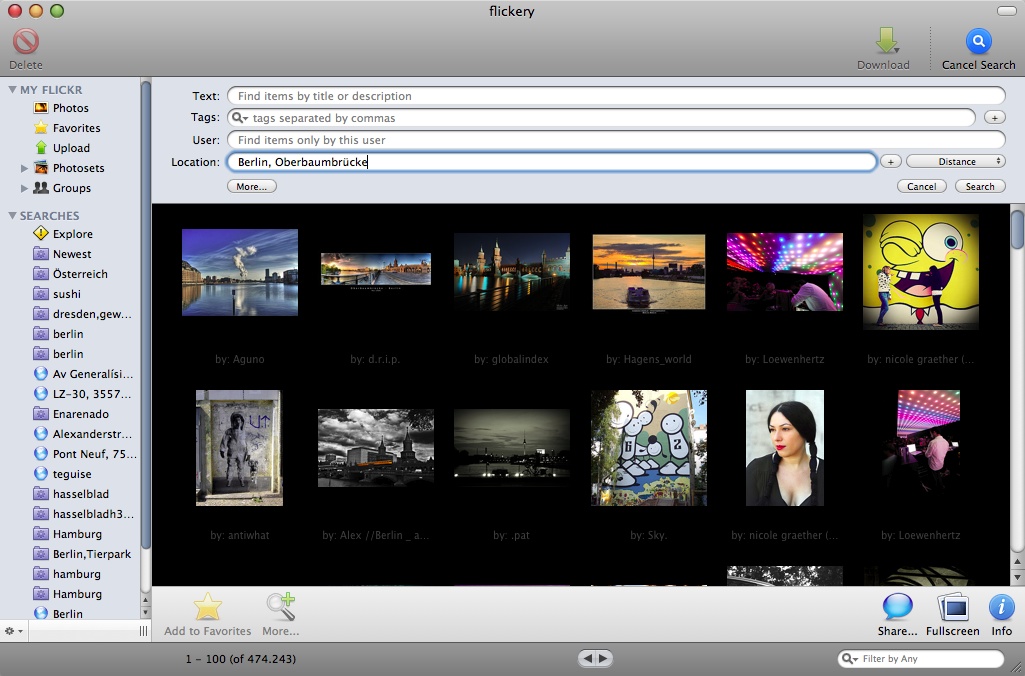Select Explore in the searches list

pyautogui.click(x=72, y=234)
